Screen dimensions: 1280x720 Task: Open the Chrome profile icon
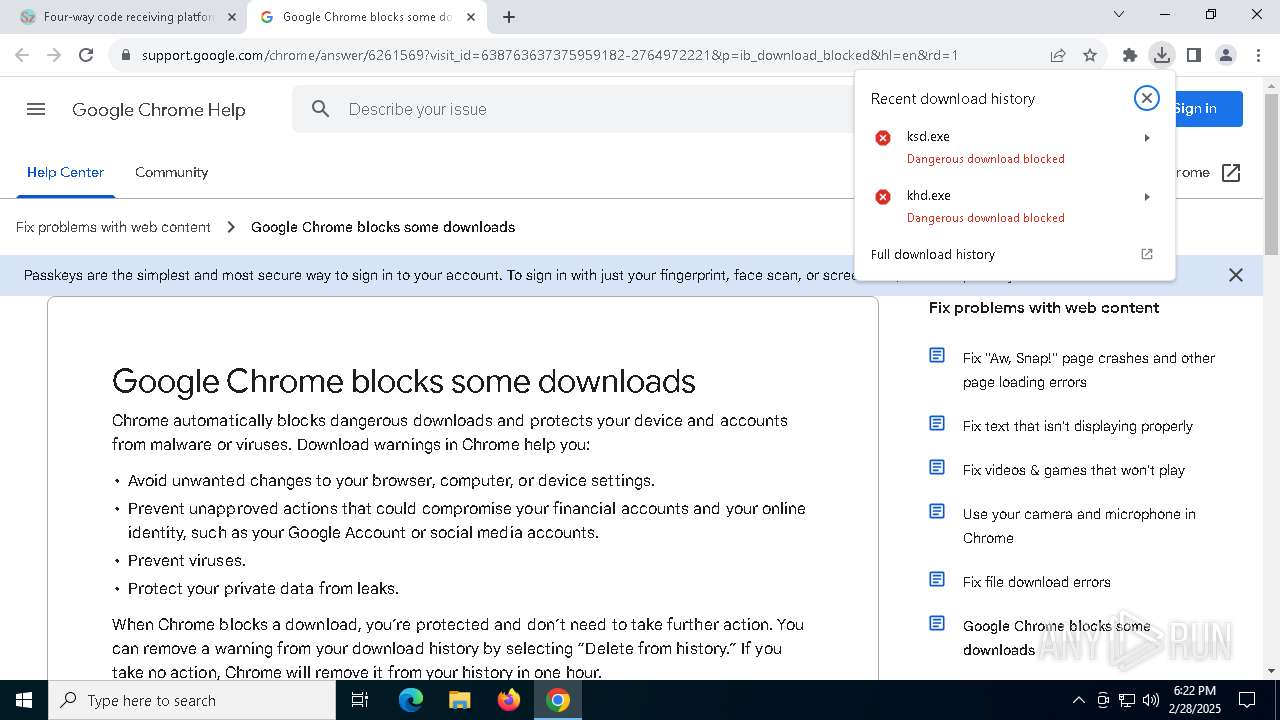coord(1226,55)
